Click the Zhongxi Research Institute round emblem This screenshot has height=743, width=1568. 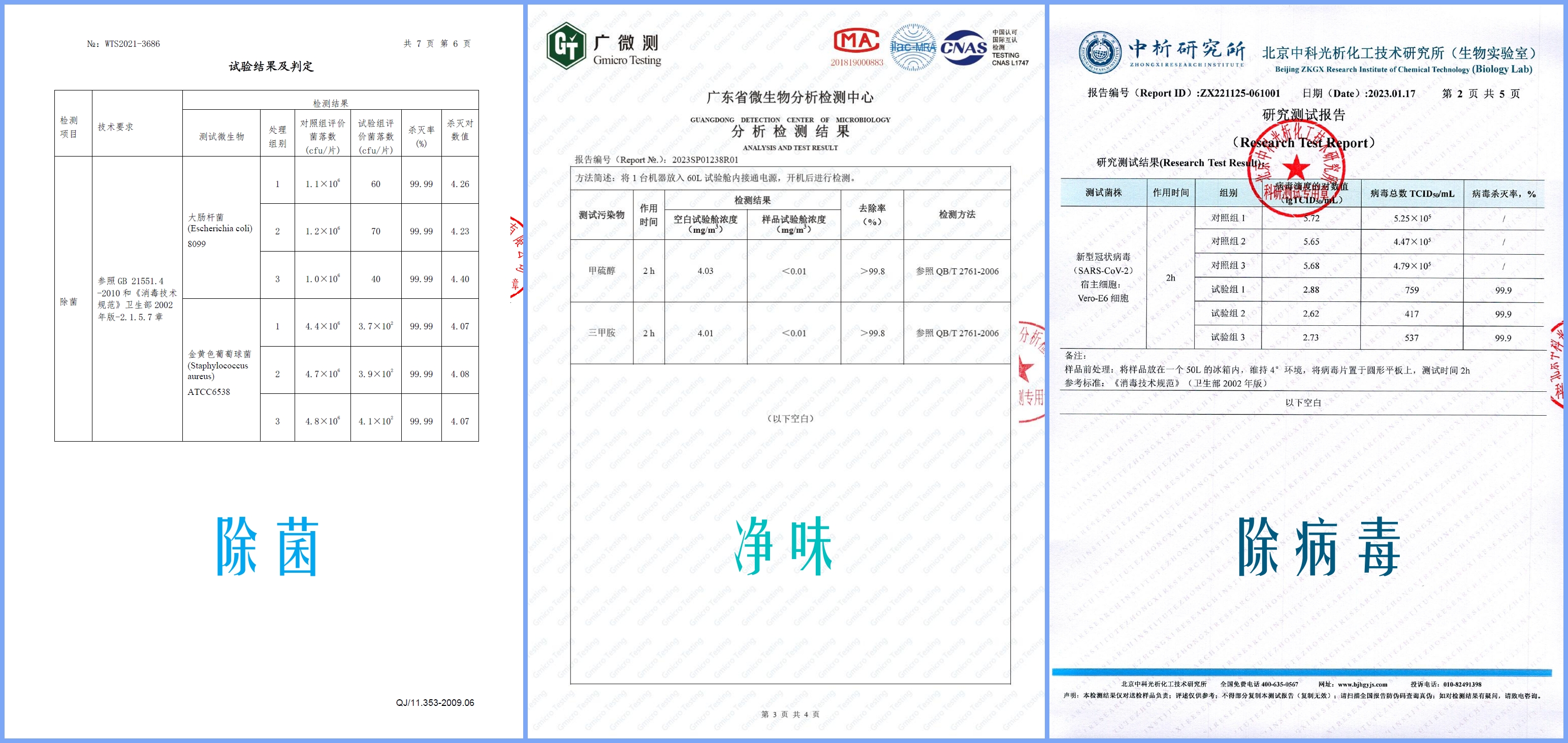click(x=1100, y=52)
